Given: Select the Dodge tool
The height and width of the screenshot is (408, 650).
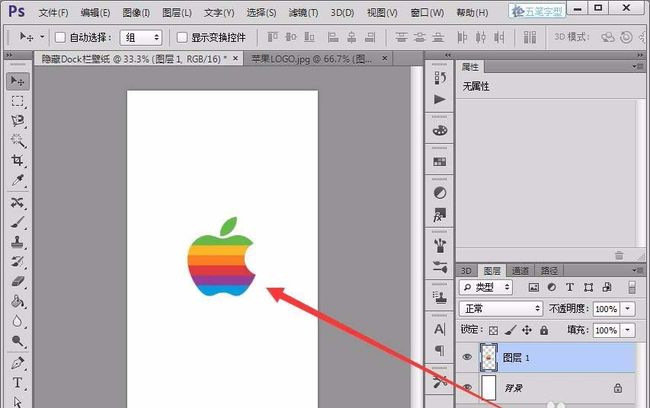Looking at the screenshot, I should click(x=17, y=341).
